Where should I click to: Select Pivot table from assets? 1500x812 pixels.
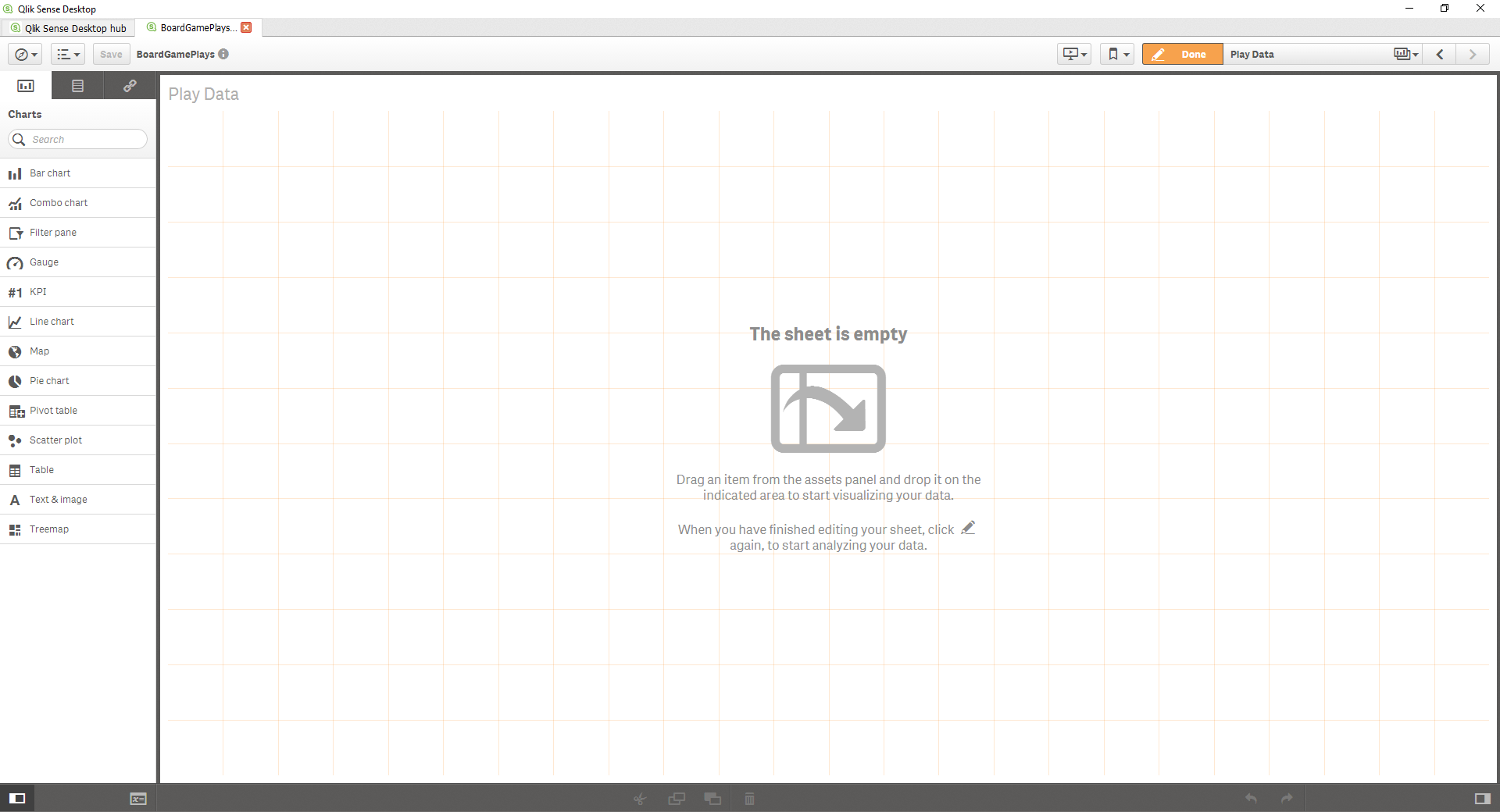click(x=78, y=411)
